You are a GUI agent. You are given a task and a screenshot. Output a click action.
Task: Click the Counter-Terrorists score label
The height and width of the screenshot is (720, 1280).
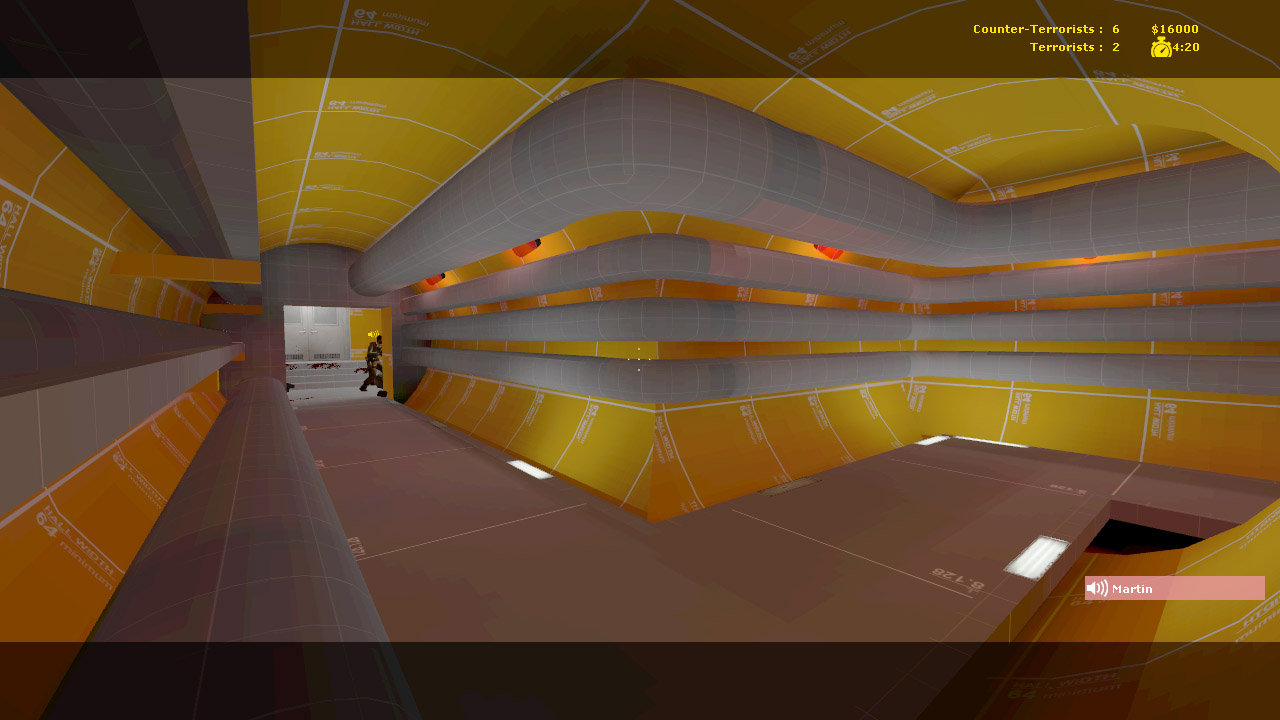click(1037, 30)
